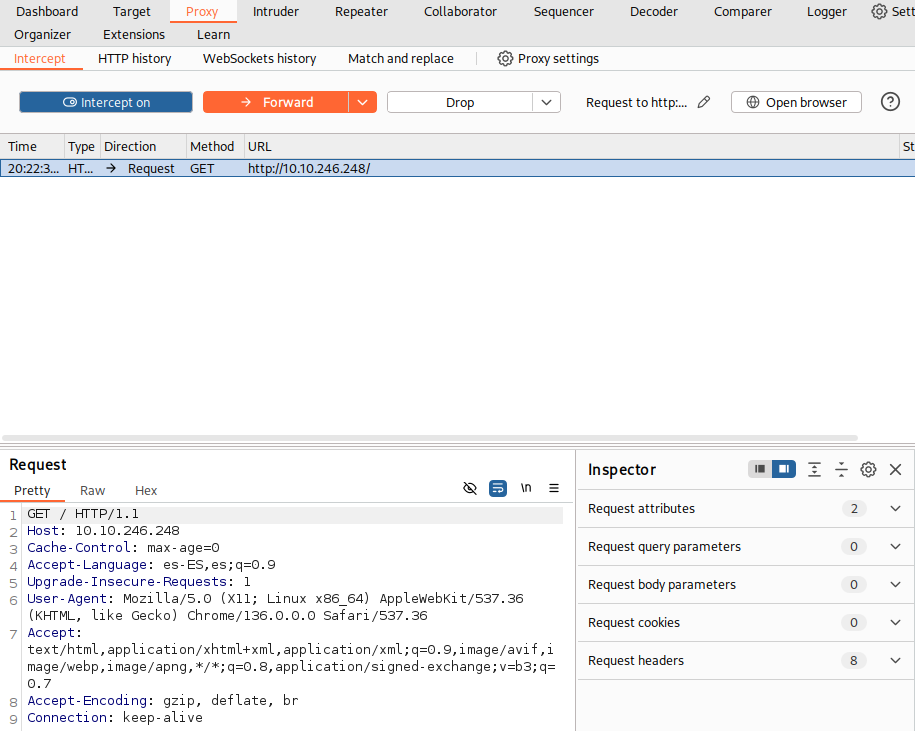Click the Host header line in the request
Screen dimensions: 915x731
click(x=103, y=531)
